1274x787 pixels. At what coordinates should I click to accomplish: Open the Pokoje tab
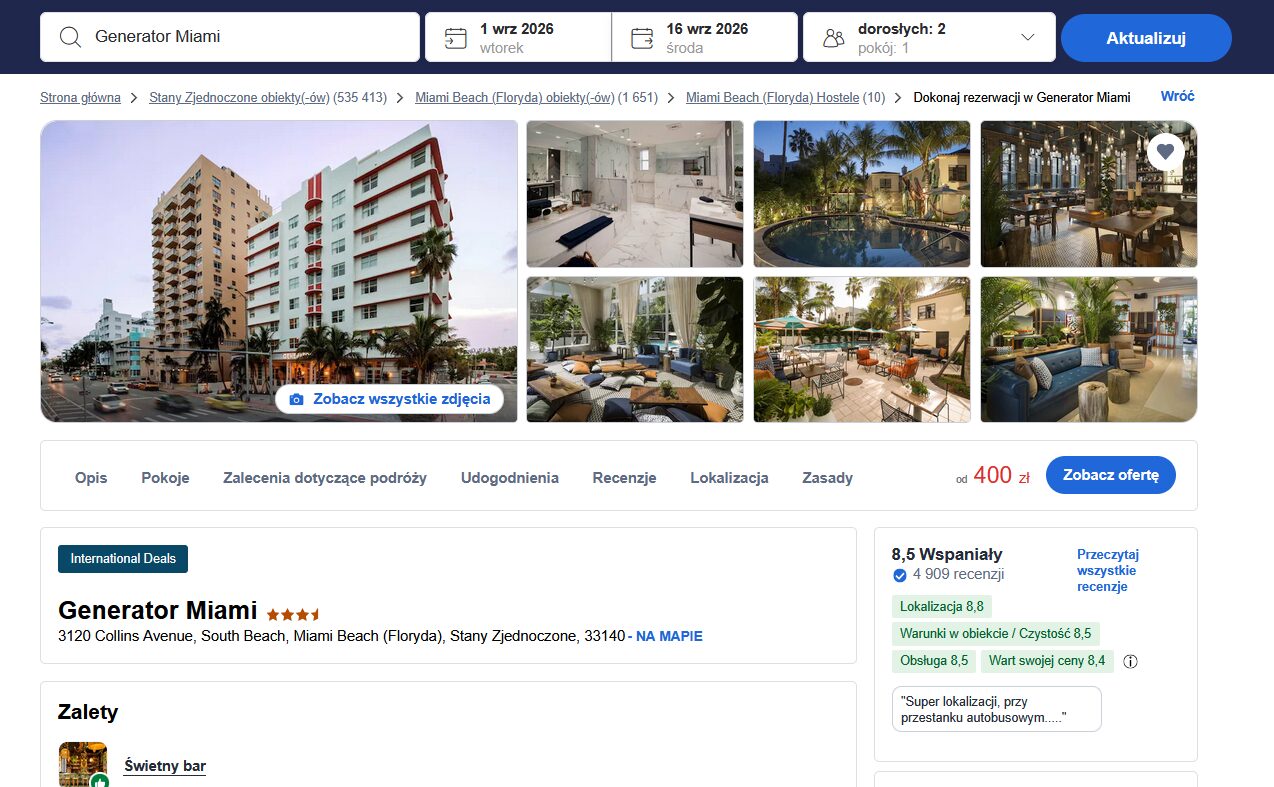[165, 478]
